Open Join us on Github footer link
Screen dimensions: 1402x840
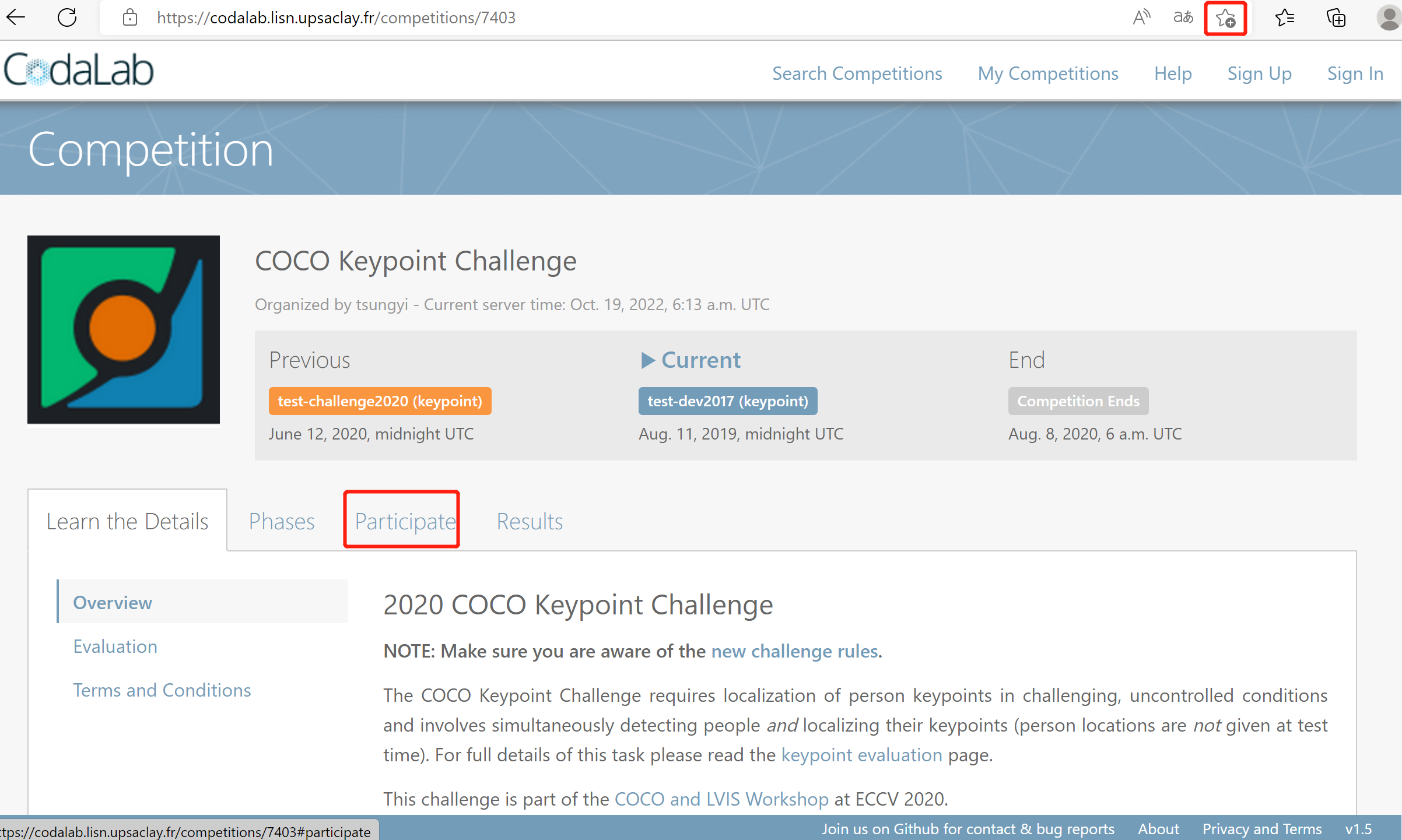click(968, 829)
